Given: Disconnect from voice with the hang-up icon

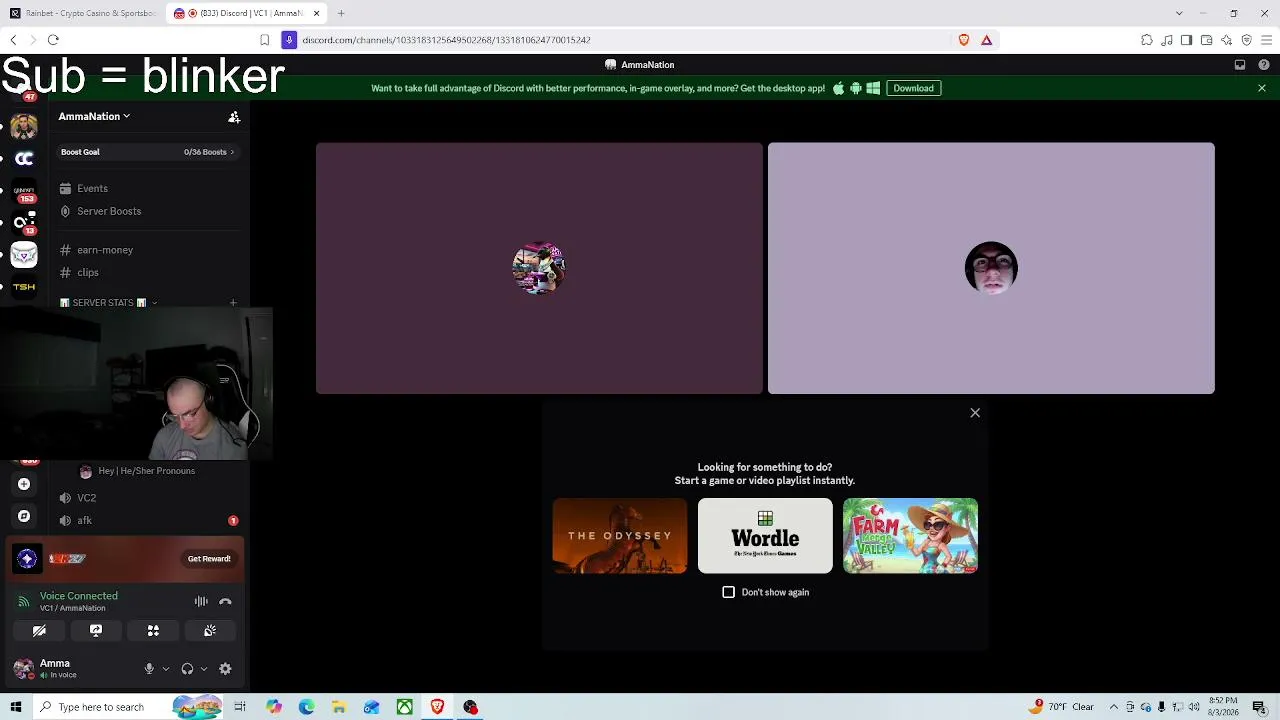Looking at the screenshot, I should [225, 601].
